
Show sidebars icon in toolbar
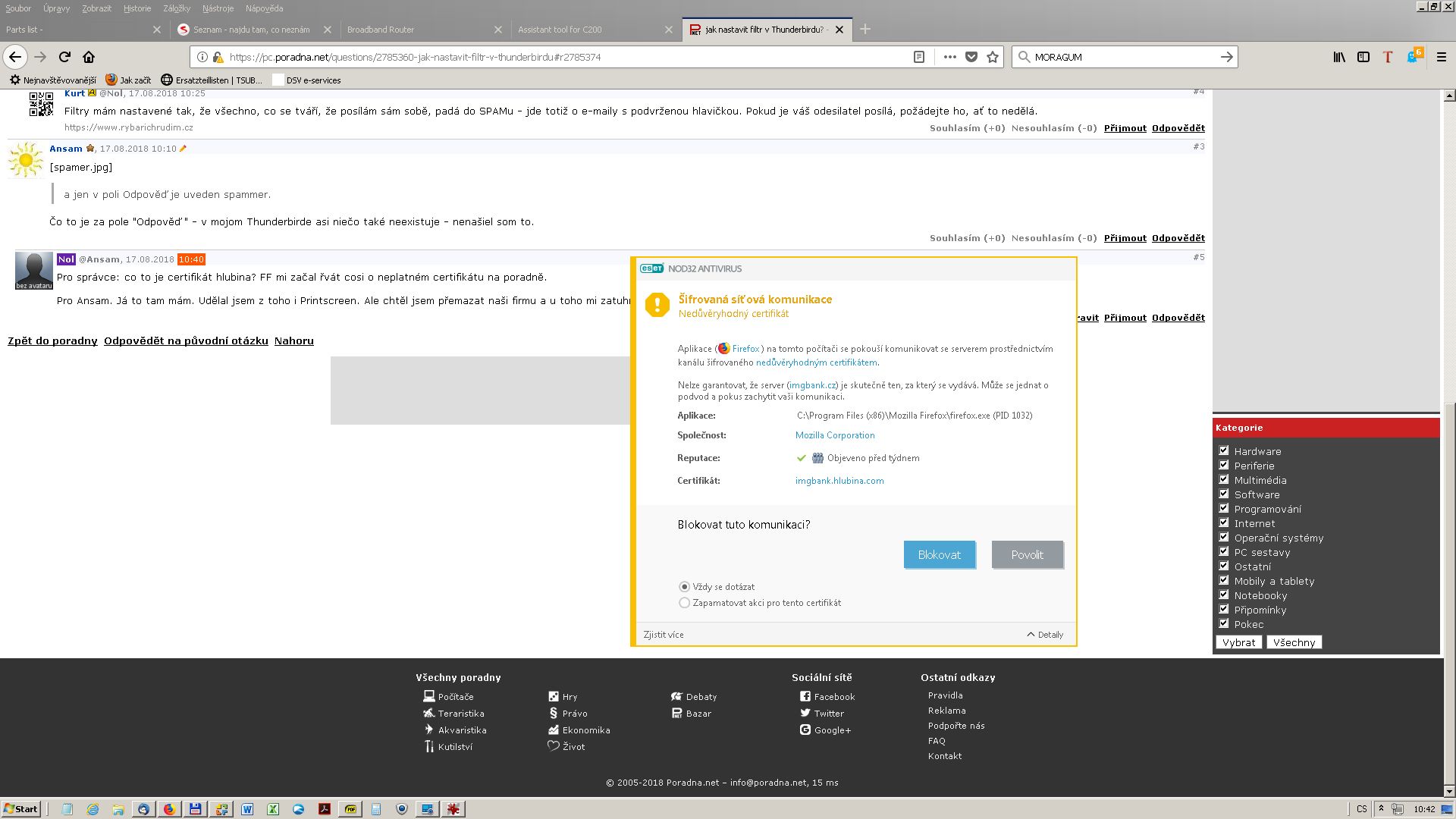coord(1363,57)
